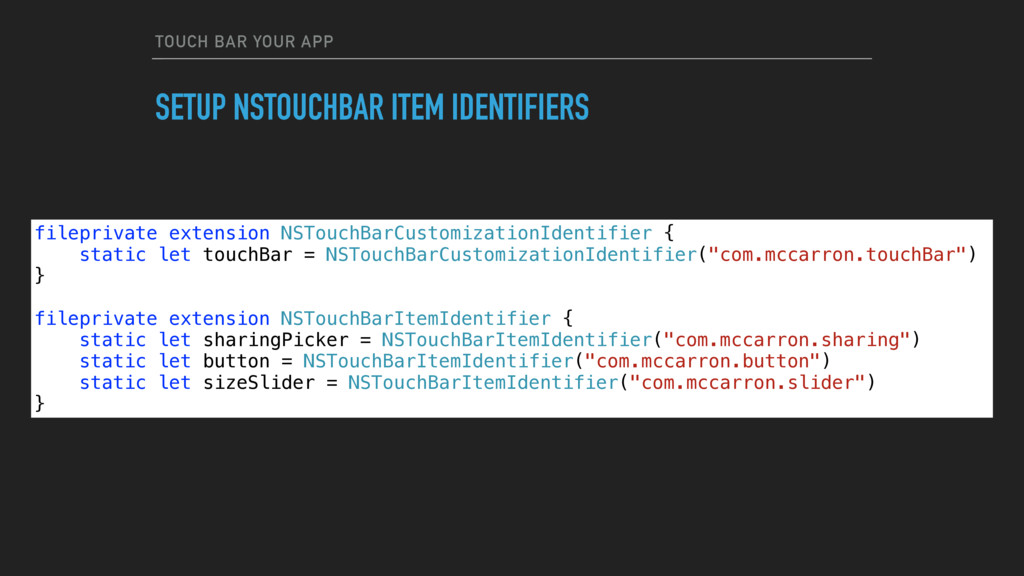Click the 'sharingPicker' constant name
Screen dimensions: 1024x576
[276, 340]
